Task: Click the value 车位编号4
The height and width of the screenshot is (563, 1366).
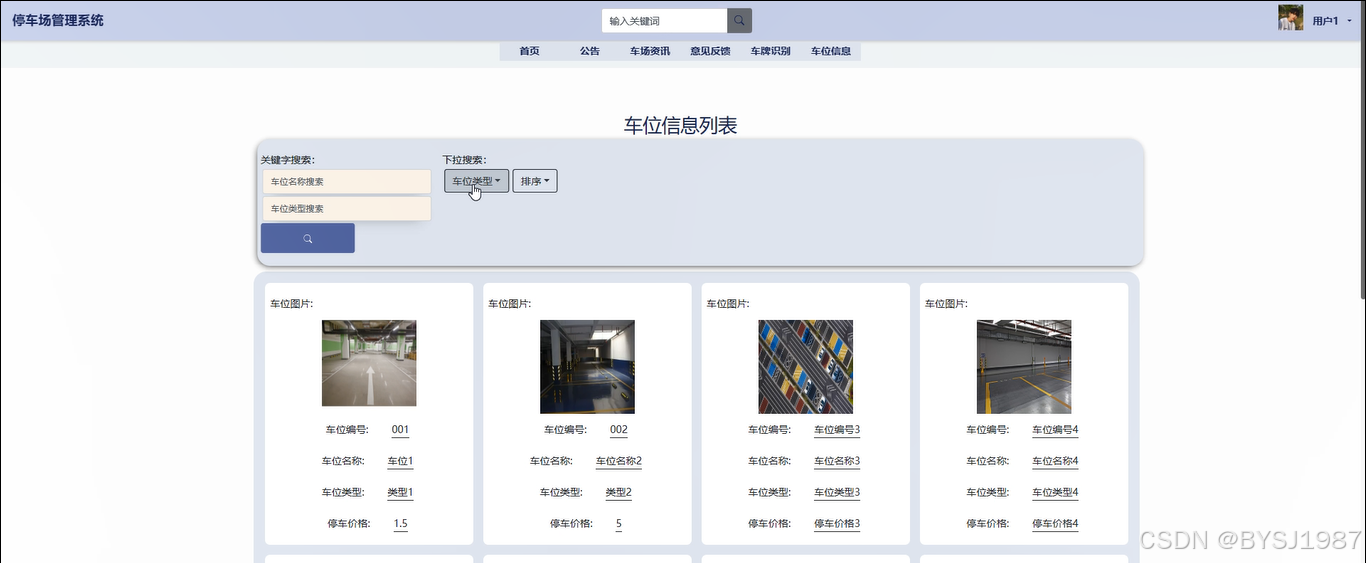Action: pos(1055,430)
